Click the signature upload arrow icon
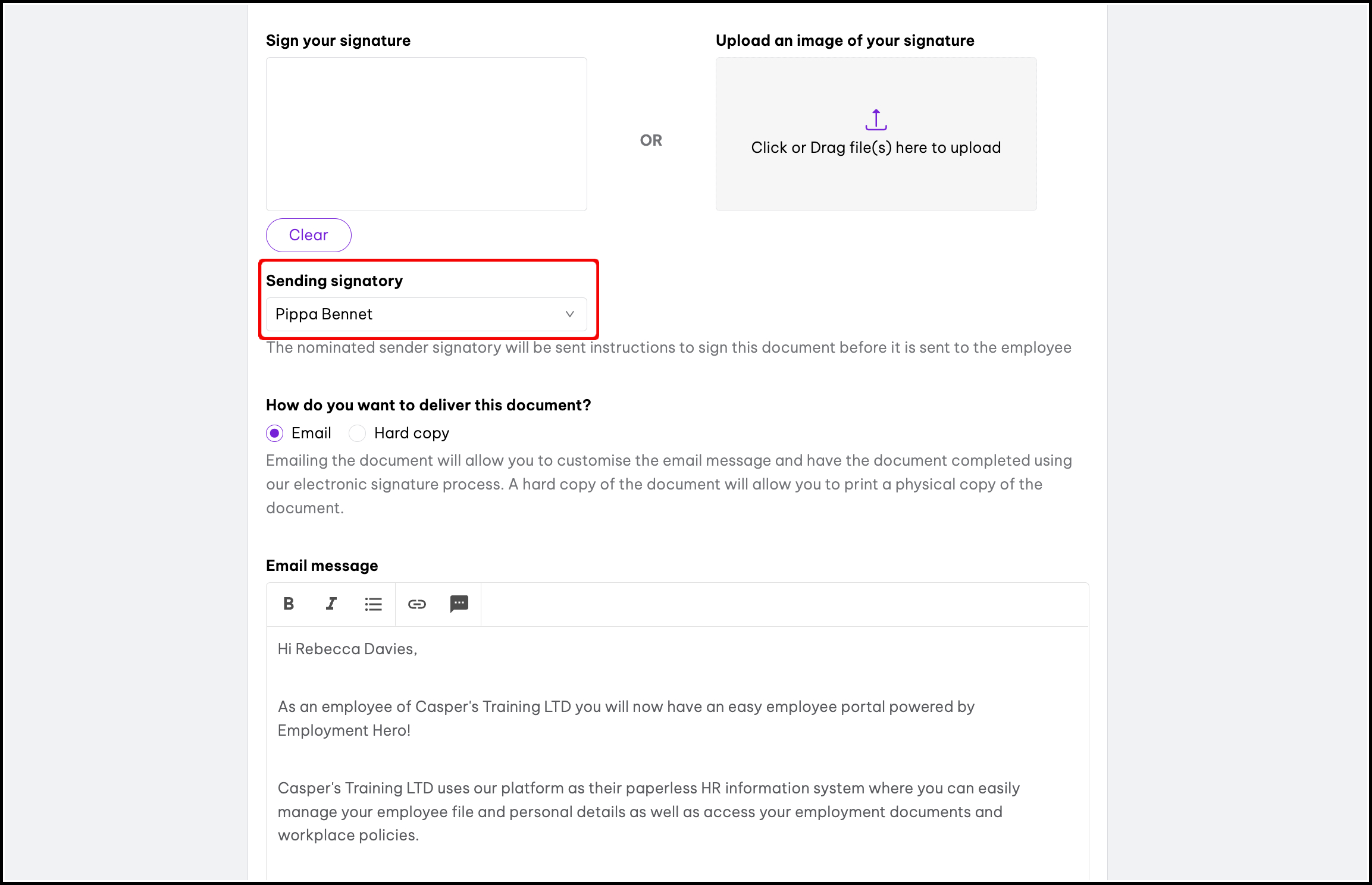Viewport: 1372px width, 885px height. tap(876, 120)
